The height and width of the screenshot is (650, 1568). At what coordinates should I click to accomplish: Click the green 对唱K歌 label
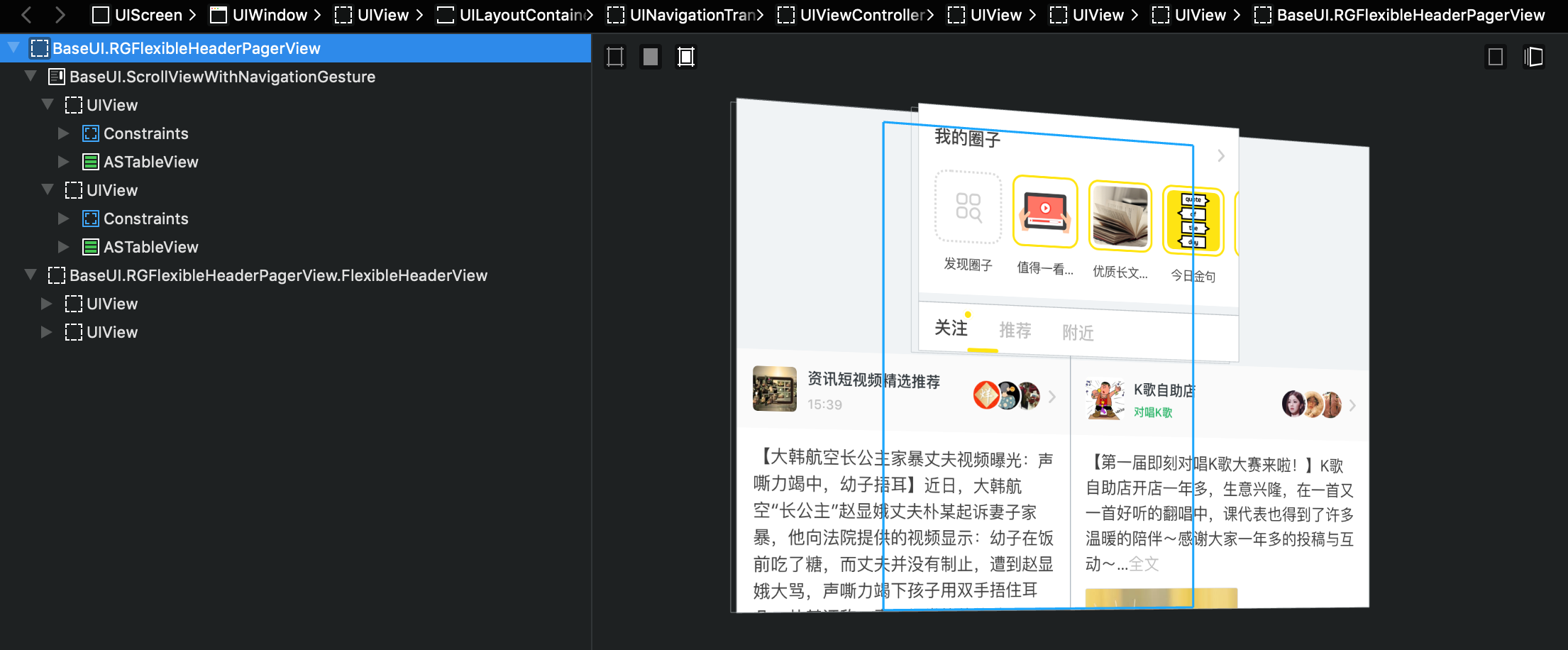pos(1153,412)
